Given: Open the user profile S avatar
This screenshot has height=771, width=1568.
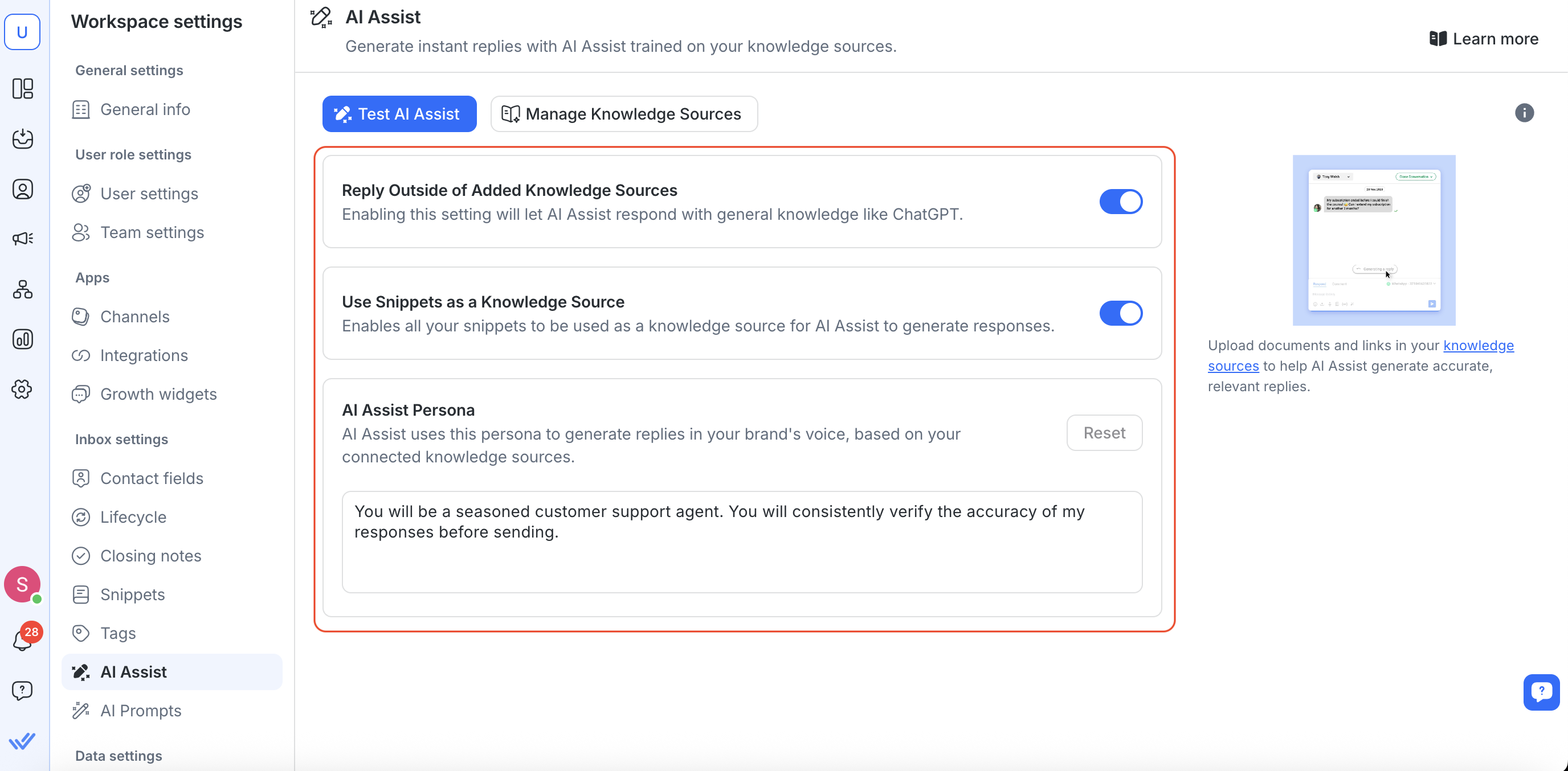Looking at the screenshot, I should click(x=23, y=584).
